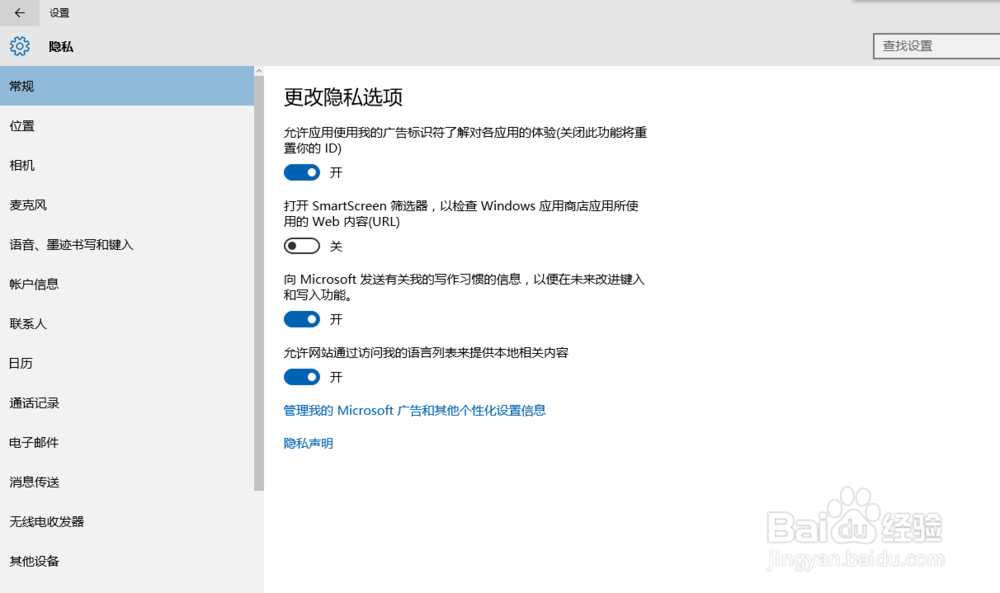Open the 电子邮件 section

[x=127, y=442]
